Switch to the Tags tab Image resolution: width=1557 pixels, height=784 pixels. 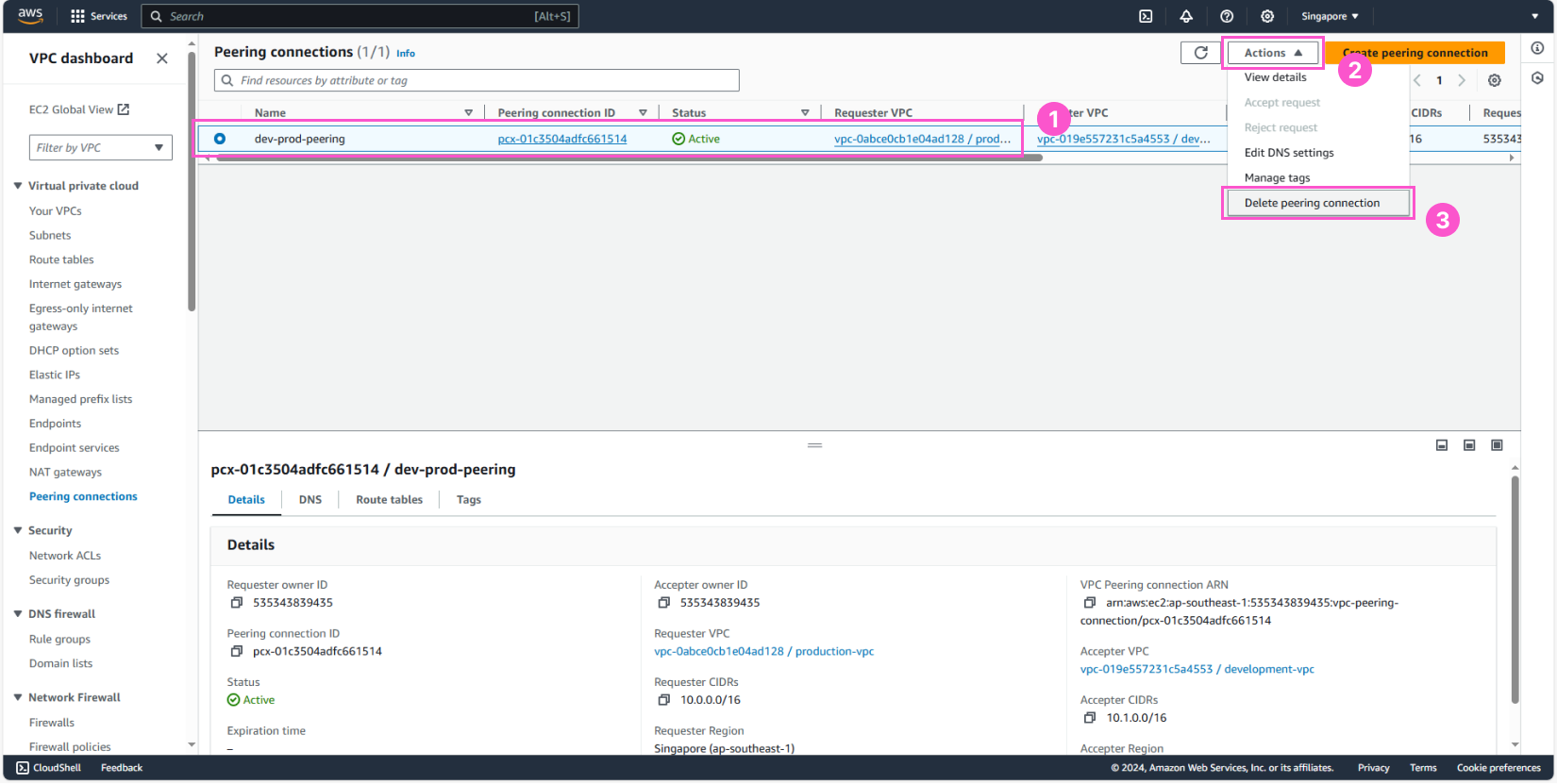(469, 500)
